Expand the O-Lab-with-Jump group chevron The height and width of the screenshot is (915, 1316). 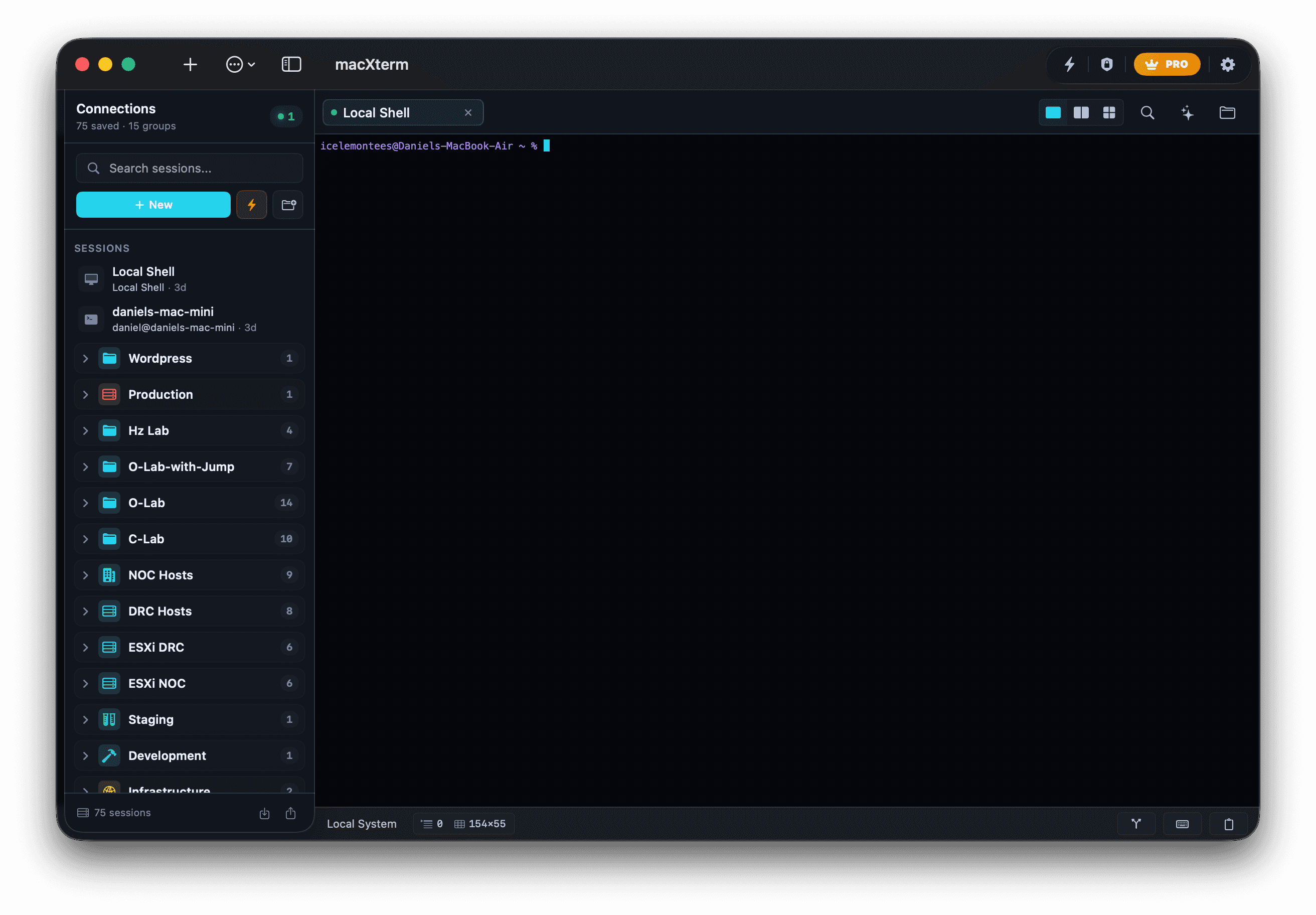click(85, 467)
